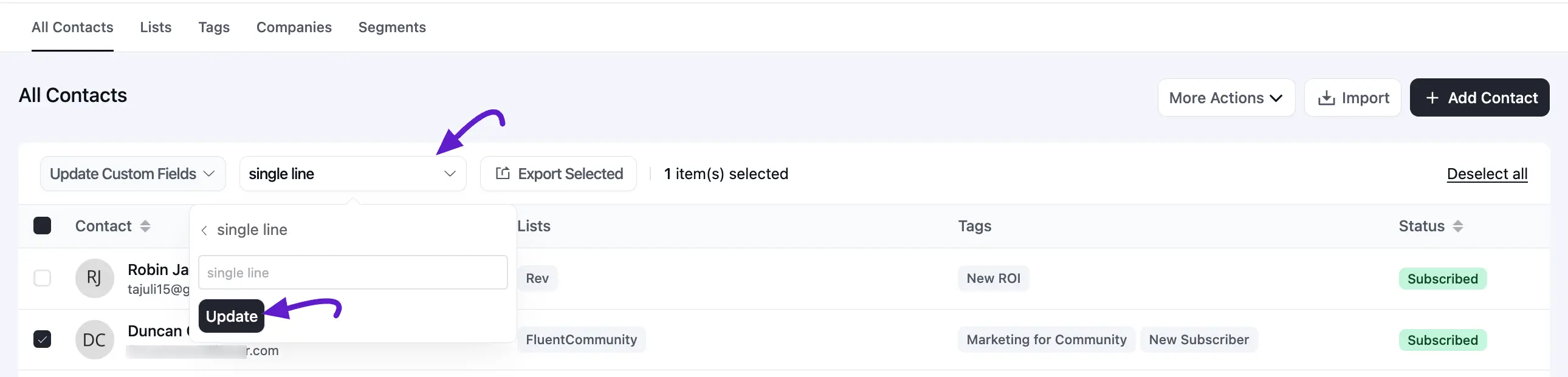The image size is (1568, 377).
Task: Click the Update button
Action: [232, 316]
